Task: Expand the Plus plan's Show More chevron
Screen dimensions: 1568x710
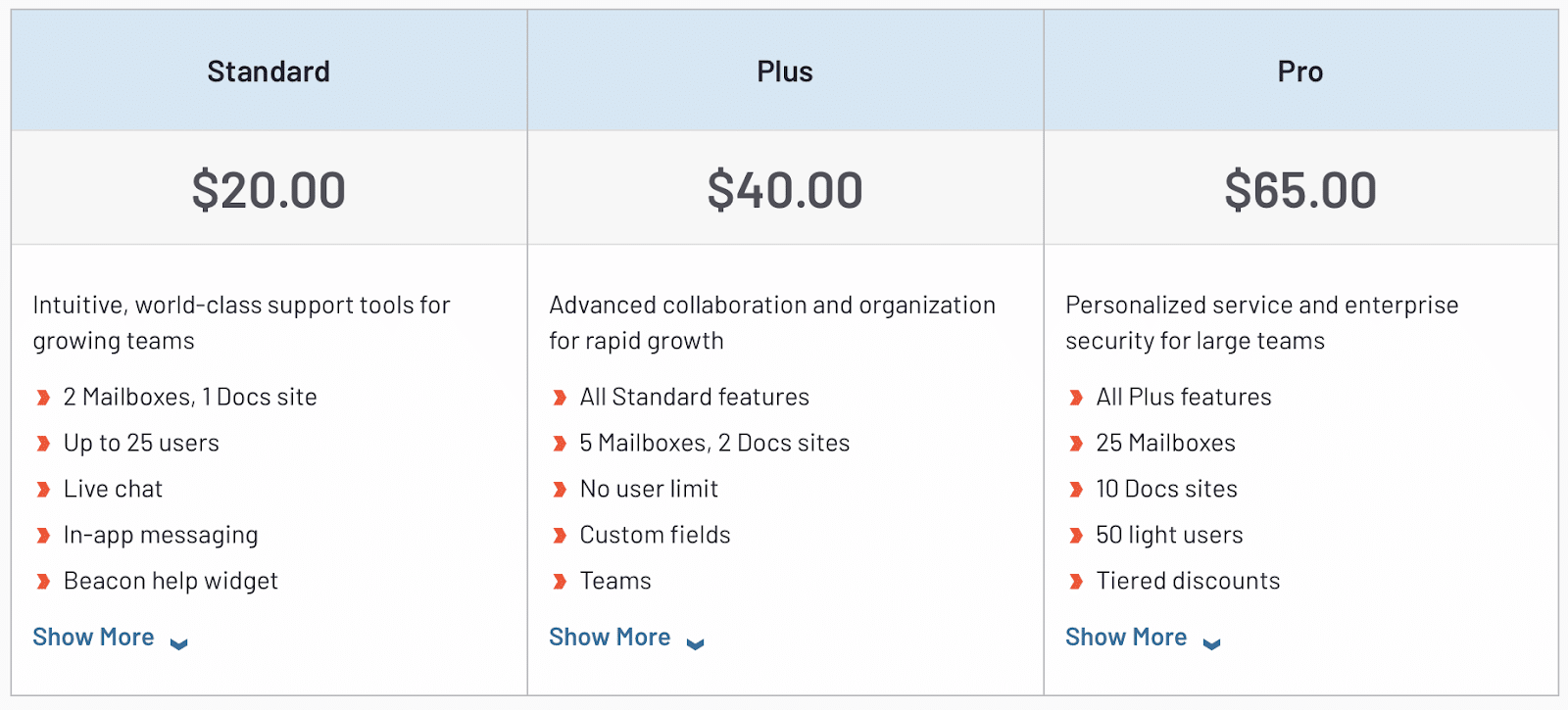Action: (x=695, y=643)
